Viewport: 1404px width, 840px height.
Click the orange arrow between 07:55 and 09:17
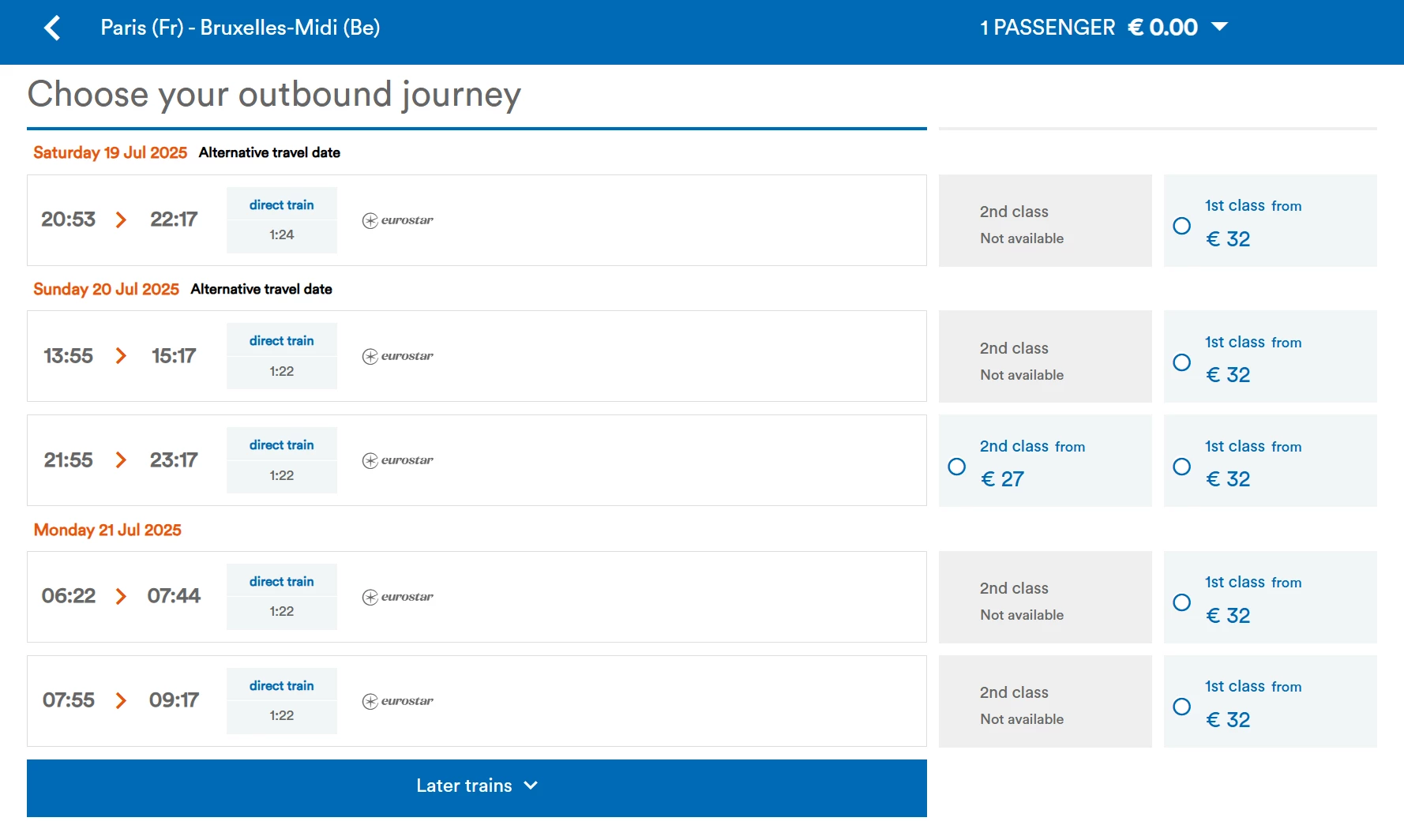click(x=121, y=700)
